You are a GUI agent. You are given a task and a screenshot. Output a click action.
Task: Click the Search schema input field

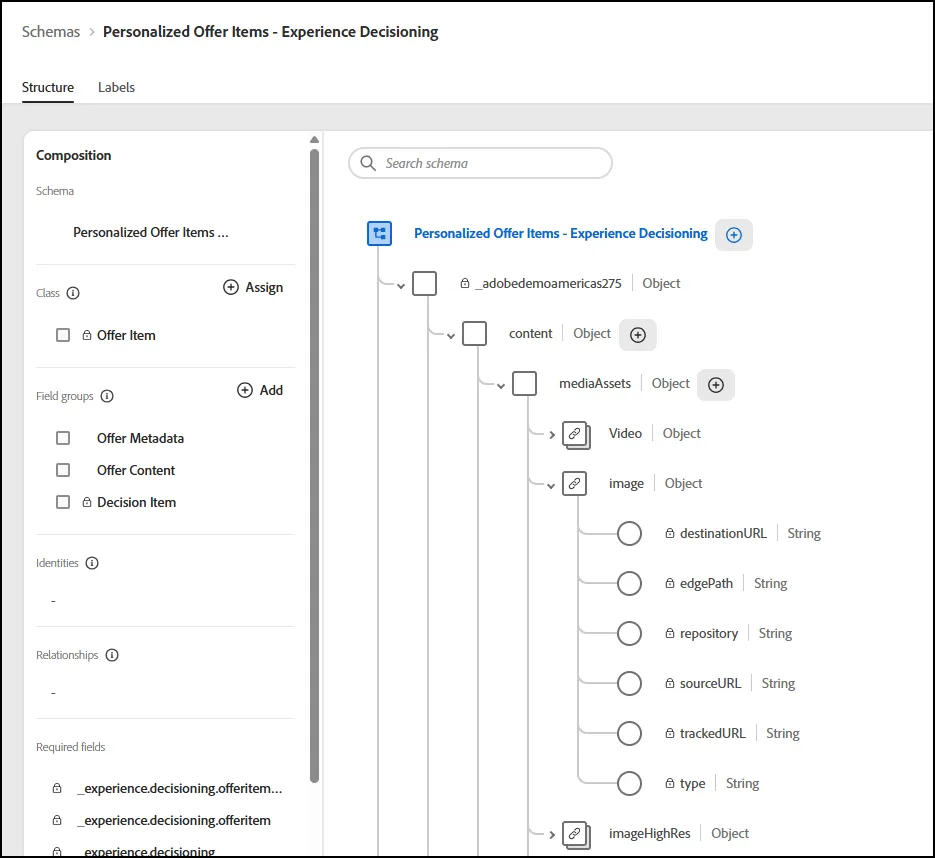pyautogui.click(x=480, y=163)
